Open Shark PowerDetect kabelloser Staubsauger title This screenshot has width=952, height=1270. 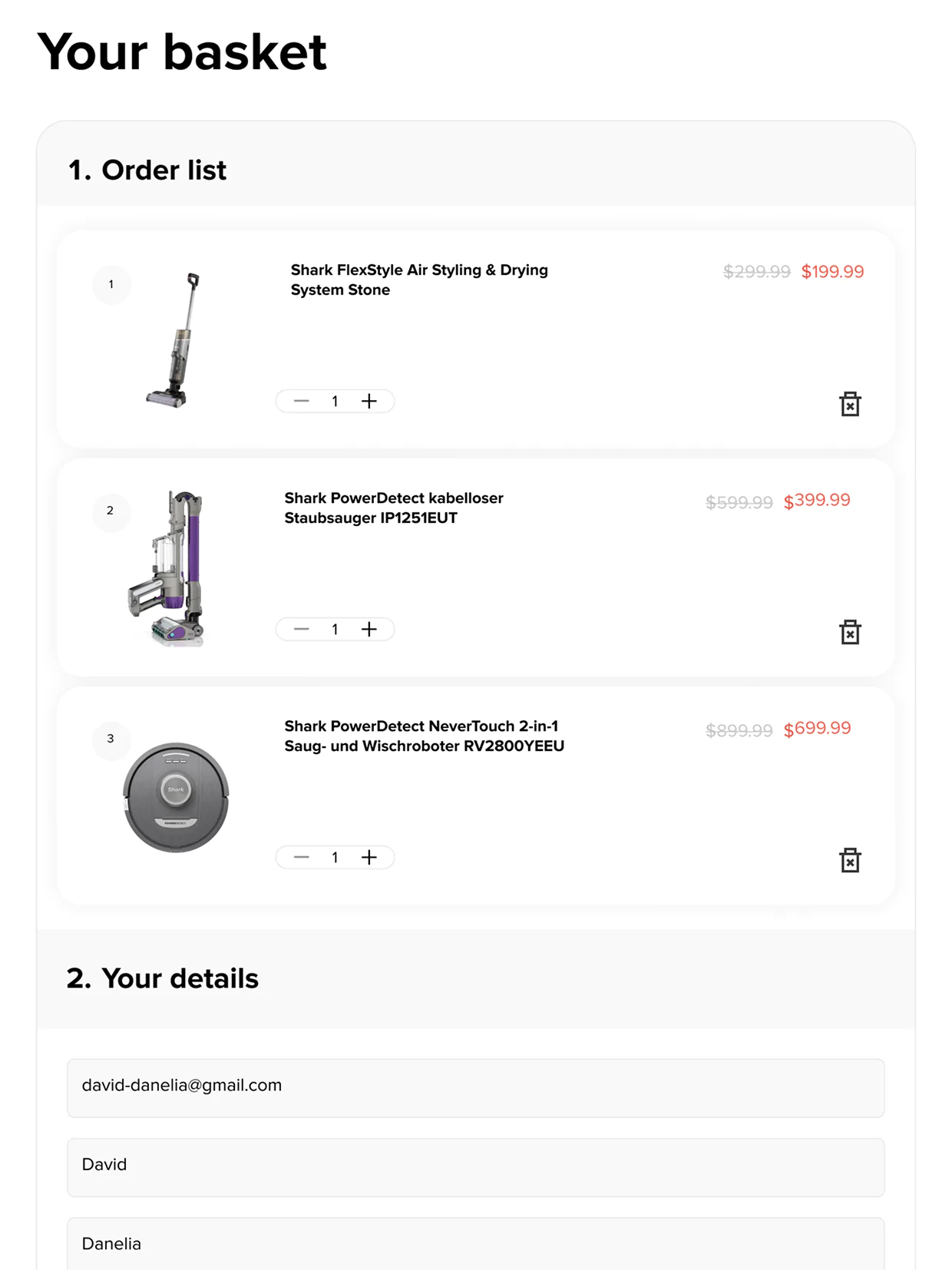point(394,508)
